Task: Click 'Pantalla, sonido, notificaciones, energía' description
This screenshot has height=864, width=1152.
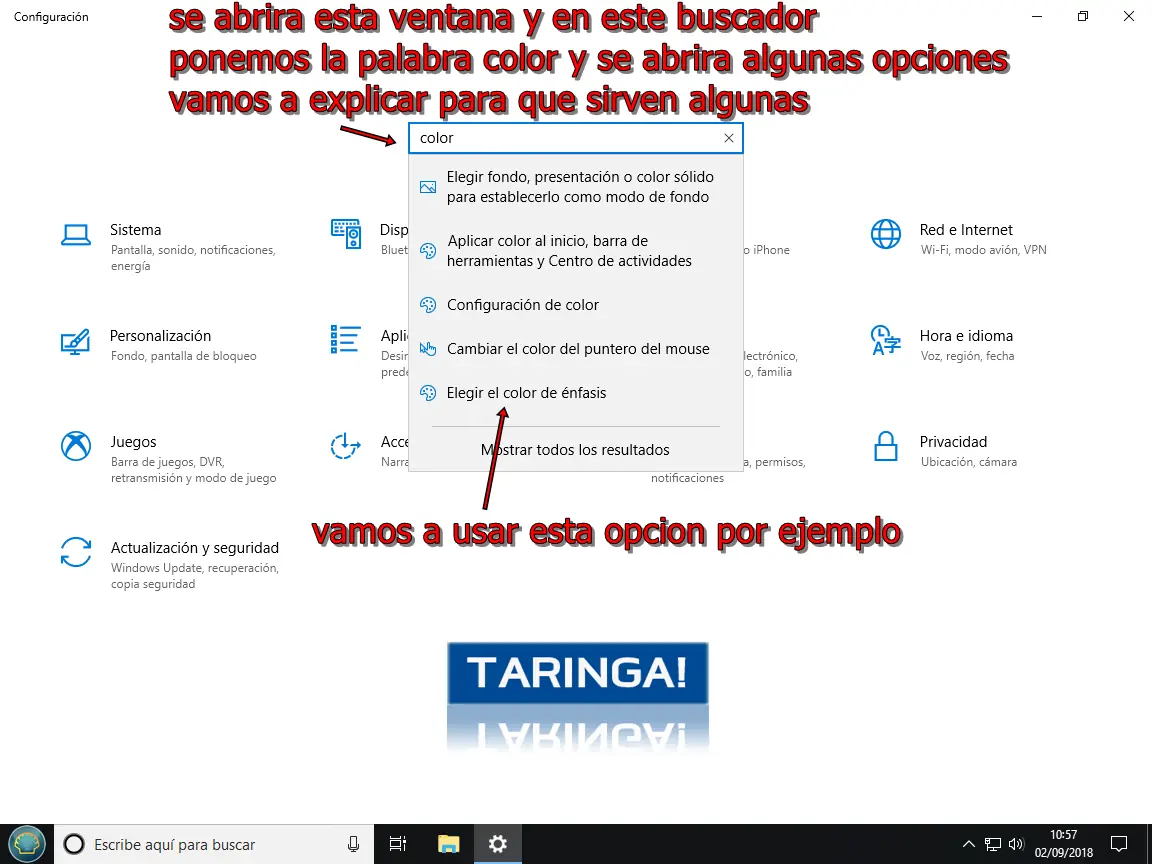Action: 193,258
